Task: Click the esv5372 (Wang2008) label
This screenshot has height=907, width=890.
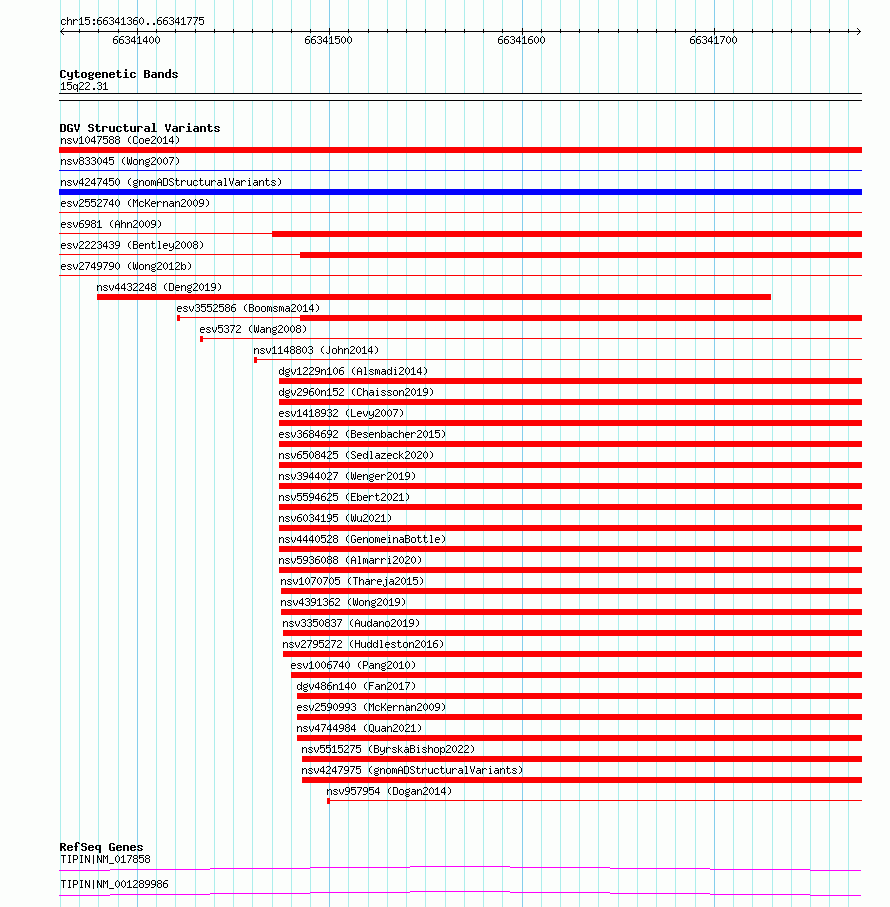Action: tap(253, 329)
